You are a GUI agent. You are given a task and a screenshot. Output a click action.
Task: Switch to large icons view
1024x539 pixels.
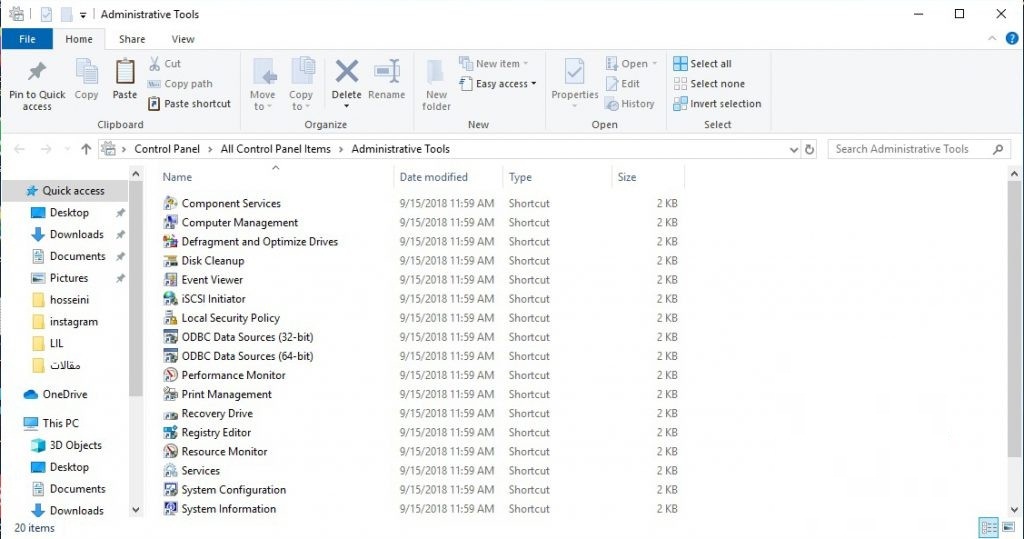pos(1008,528)
